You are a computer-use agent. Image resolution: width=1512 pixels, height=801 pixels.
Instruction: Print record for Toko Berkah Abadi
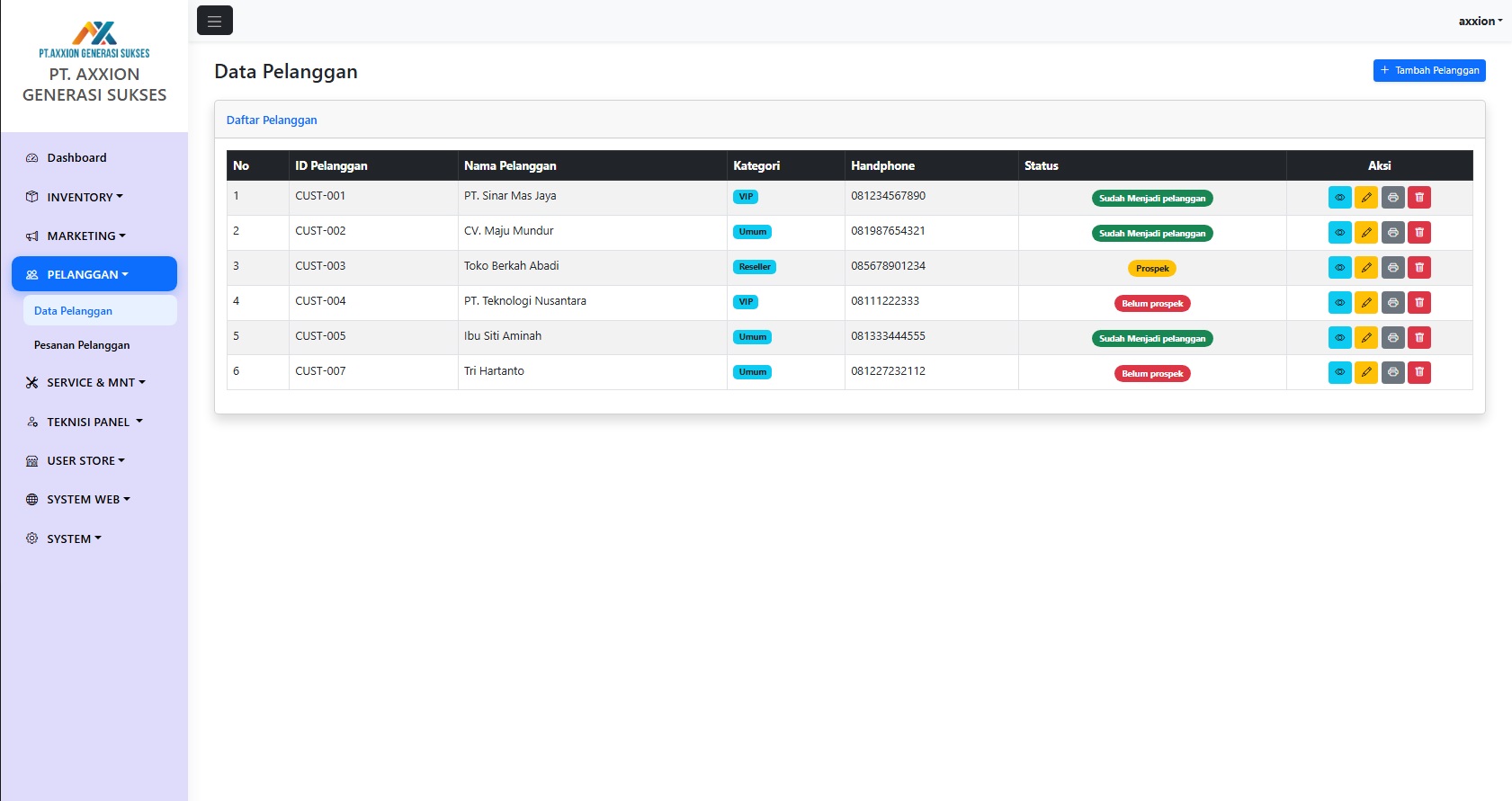(1392, 268)
